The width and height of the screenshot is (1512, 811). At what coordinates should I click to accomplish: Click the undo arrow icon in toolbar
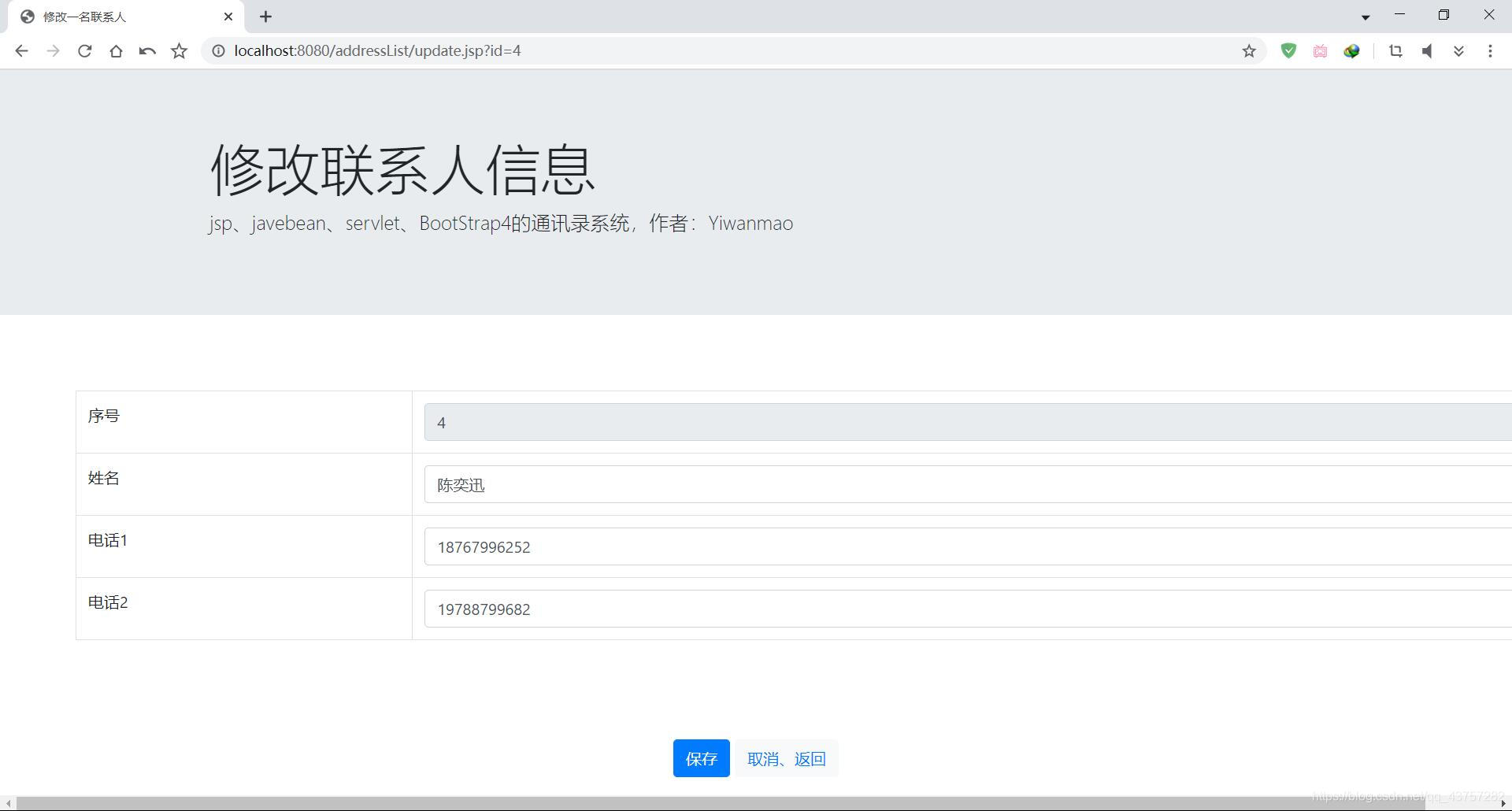[x=147, y=50]
